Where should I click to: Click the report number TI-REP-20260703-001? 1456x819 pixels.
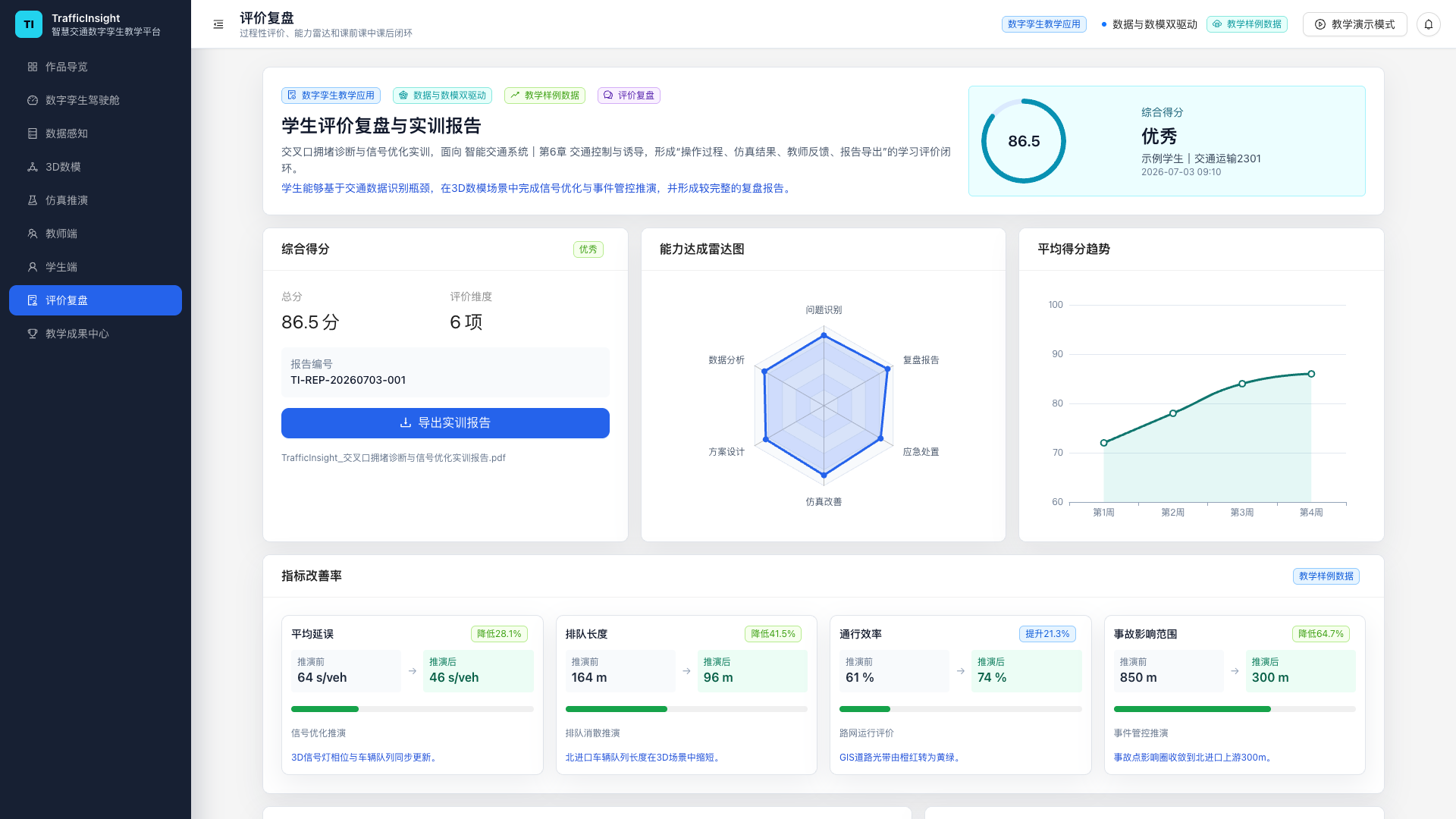click(x=348, y=380)
